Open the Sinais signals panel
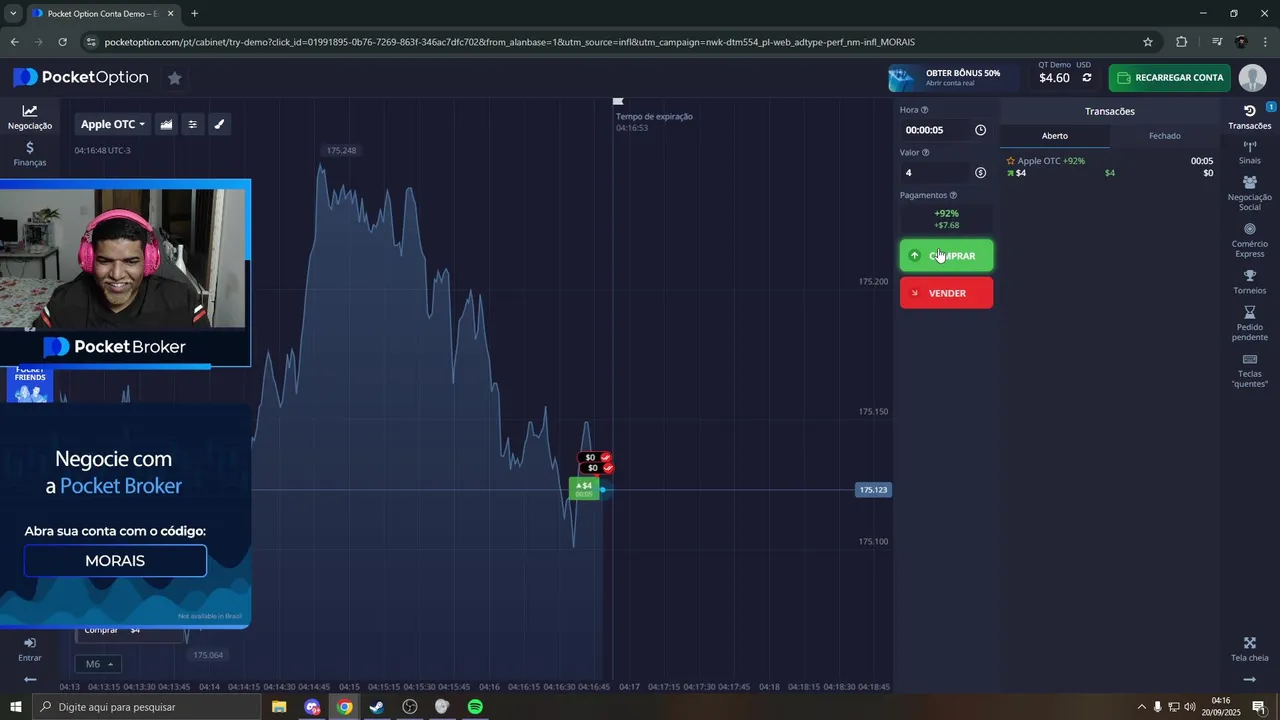The width and height of the screenshot is (1280, 720). (1250, 153)
